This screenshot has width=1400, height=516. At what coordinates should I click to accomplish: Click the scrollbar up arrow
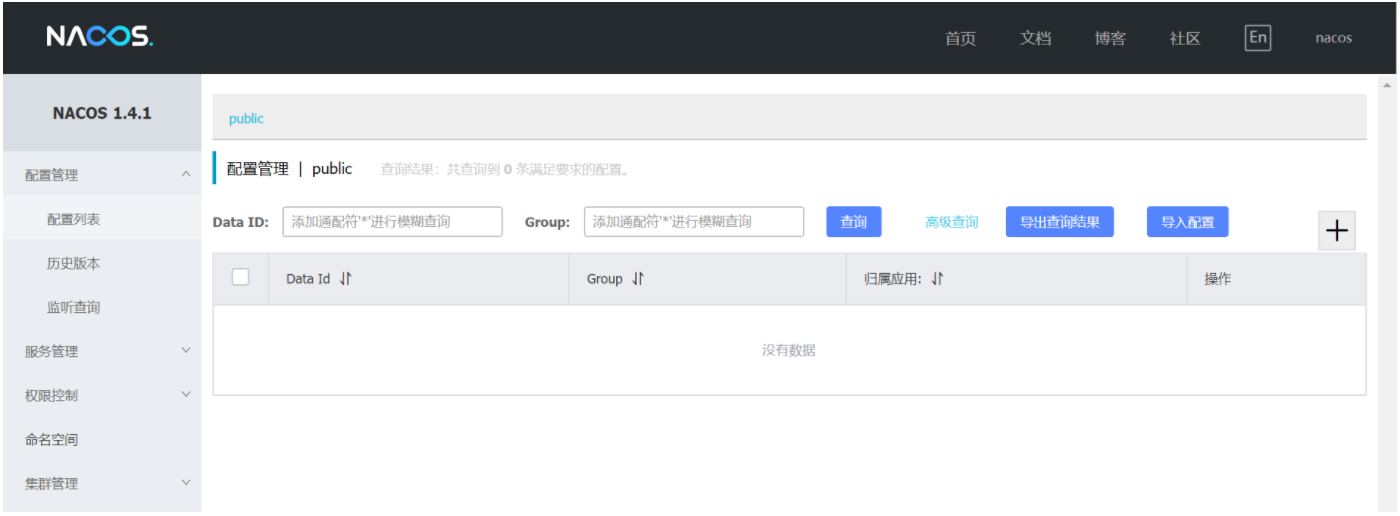1387,84
